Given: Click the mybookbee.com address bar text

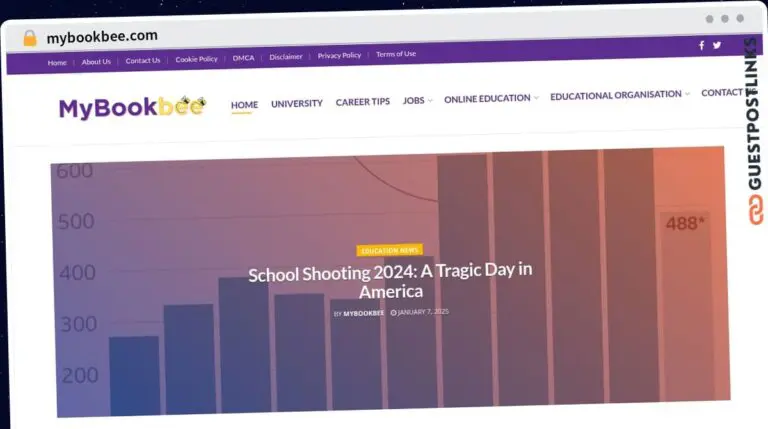Looking at the screenshot, I should (102, 37).
